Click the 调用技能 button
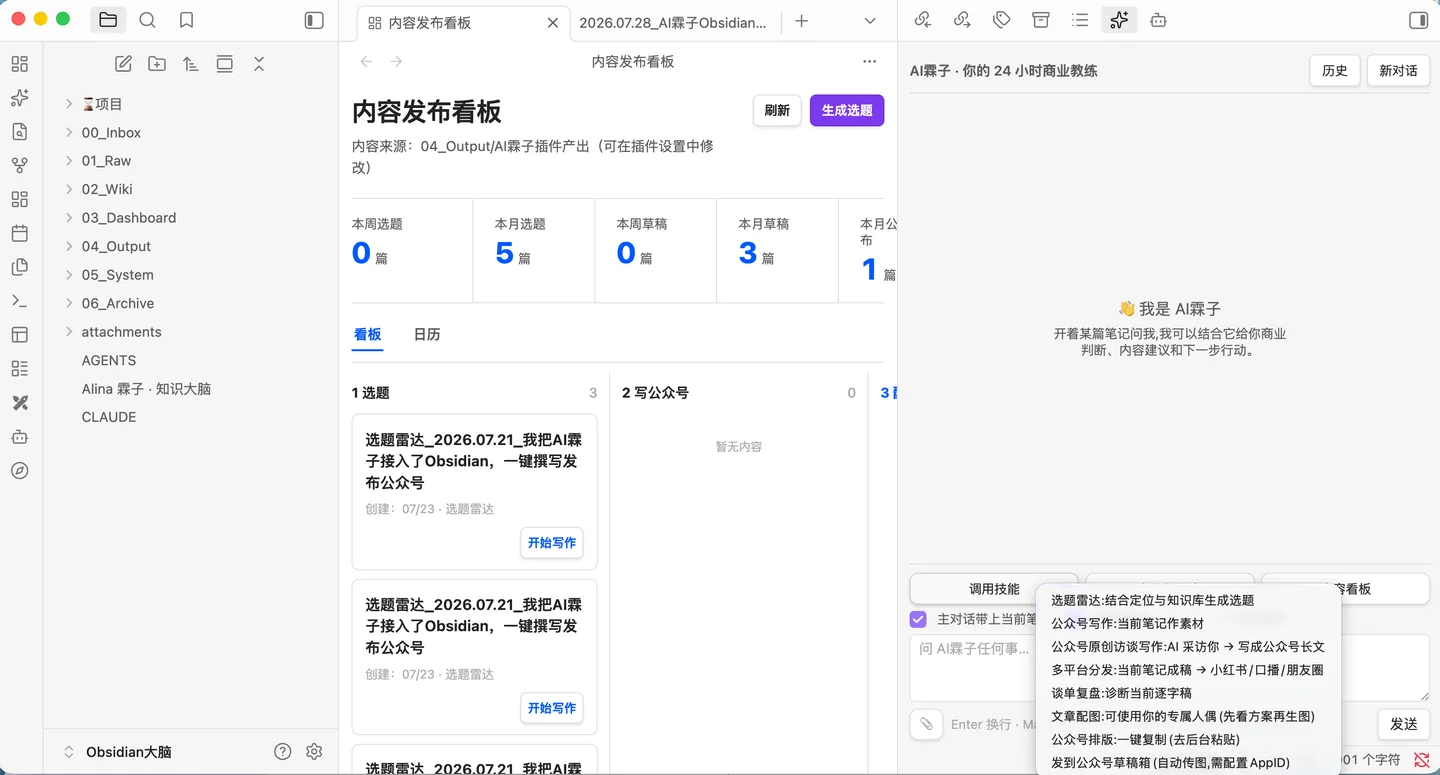 point(994,589)
